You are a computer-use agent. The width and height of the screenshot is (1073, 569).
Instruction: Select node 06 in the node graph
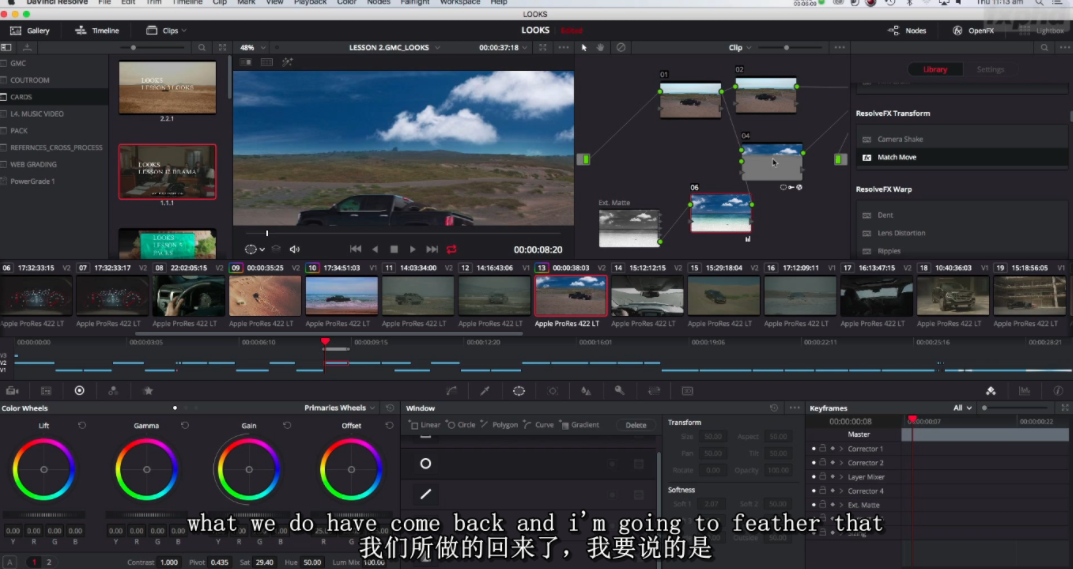tap(721, 213)
